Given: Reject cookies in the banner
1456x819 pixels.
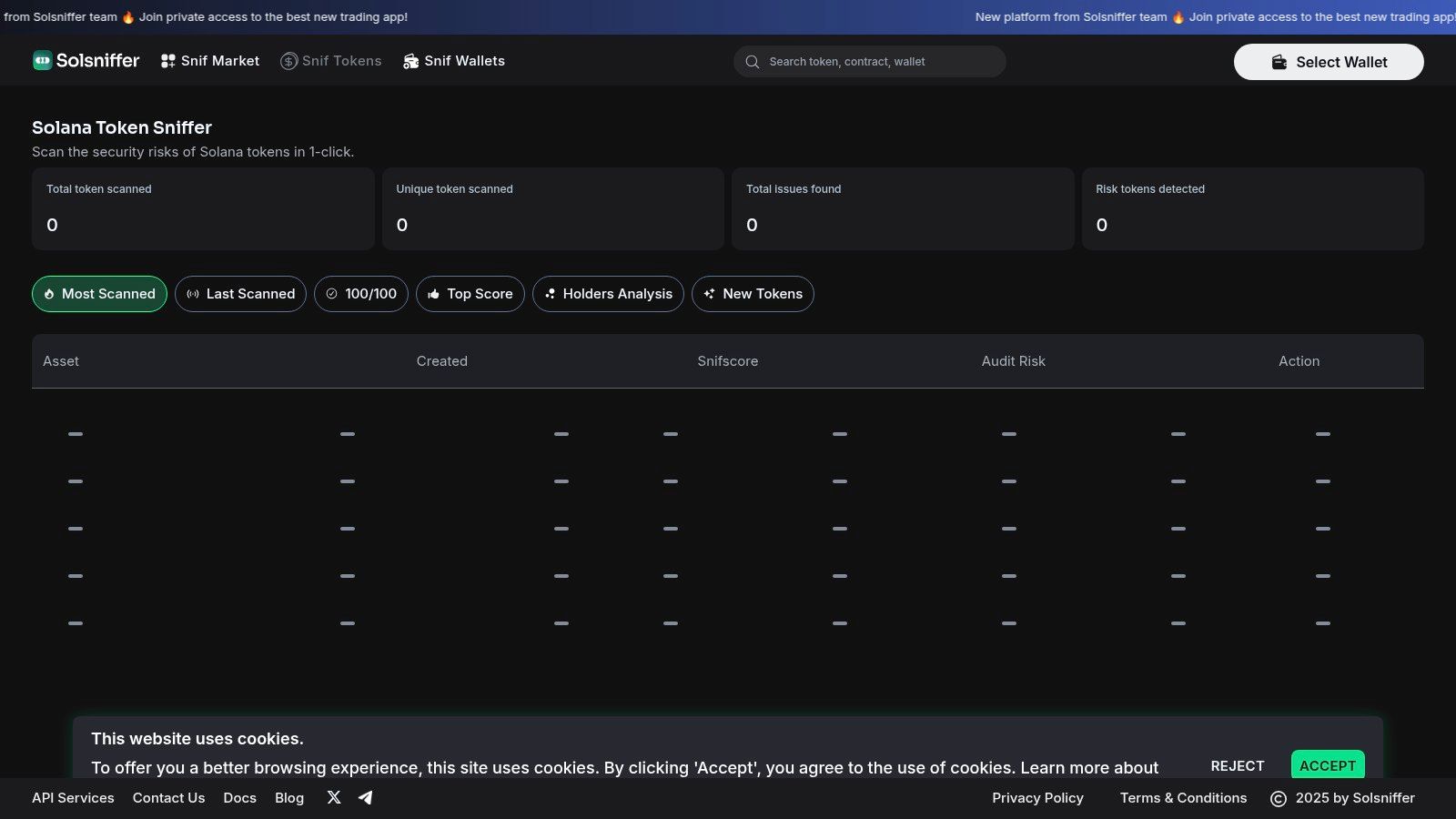Looking at the screenshot, I should (x=1238, y=765).
